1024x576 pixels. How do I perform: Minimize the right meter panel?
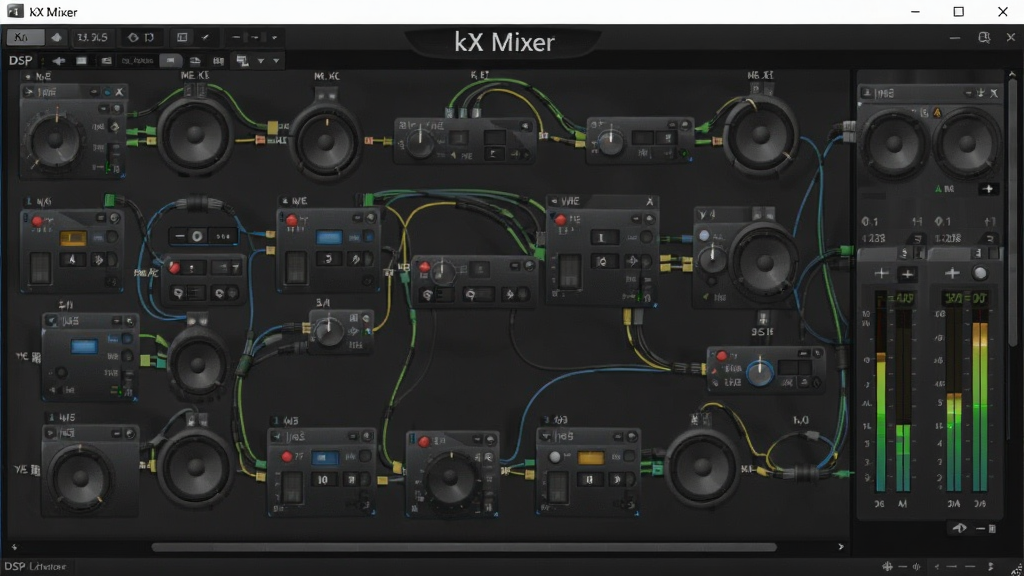[968, 93]
